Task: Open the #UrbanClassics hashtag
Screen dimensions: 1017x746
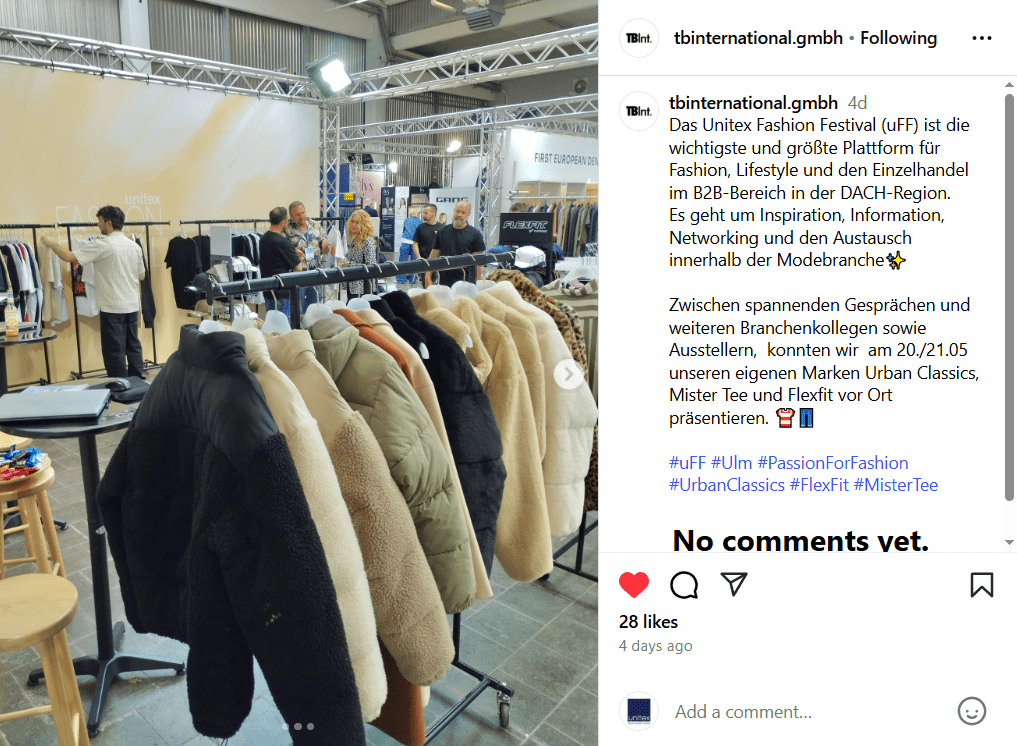Action: (726, 485)
